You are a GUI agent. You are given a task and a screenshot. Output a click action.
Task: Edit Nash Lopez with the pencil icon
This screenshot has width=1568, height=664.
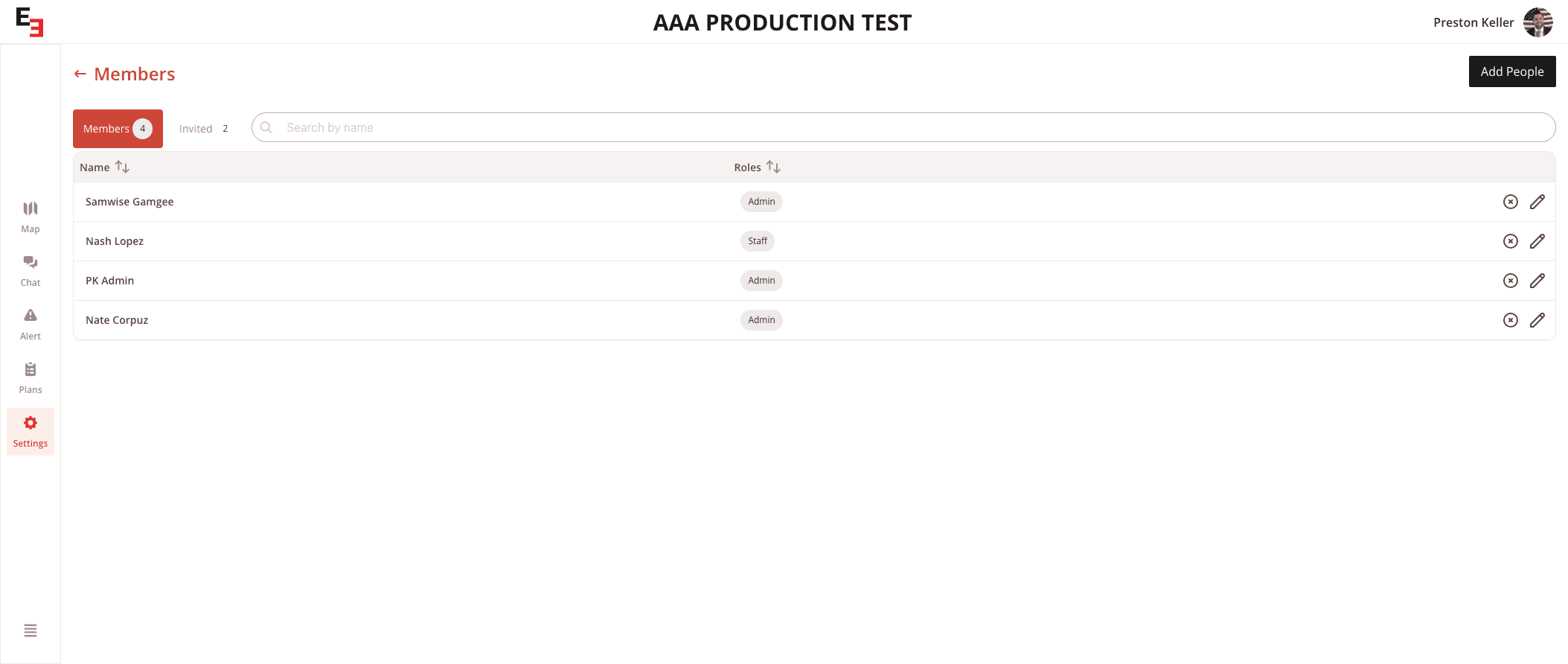click(x=1537, y=241)
